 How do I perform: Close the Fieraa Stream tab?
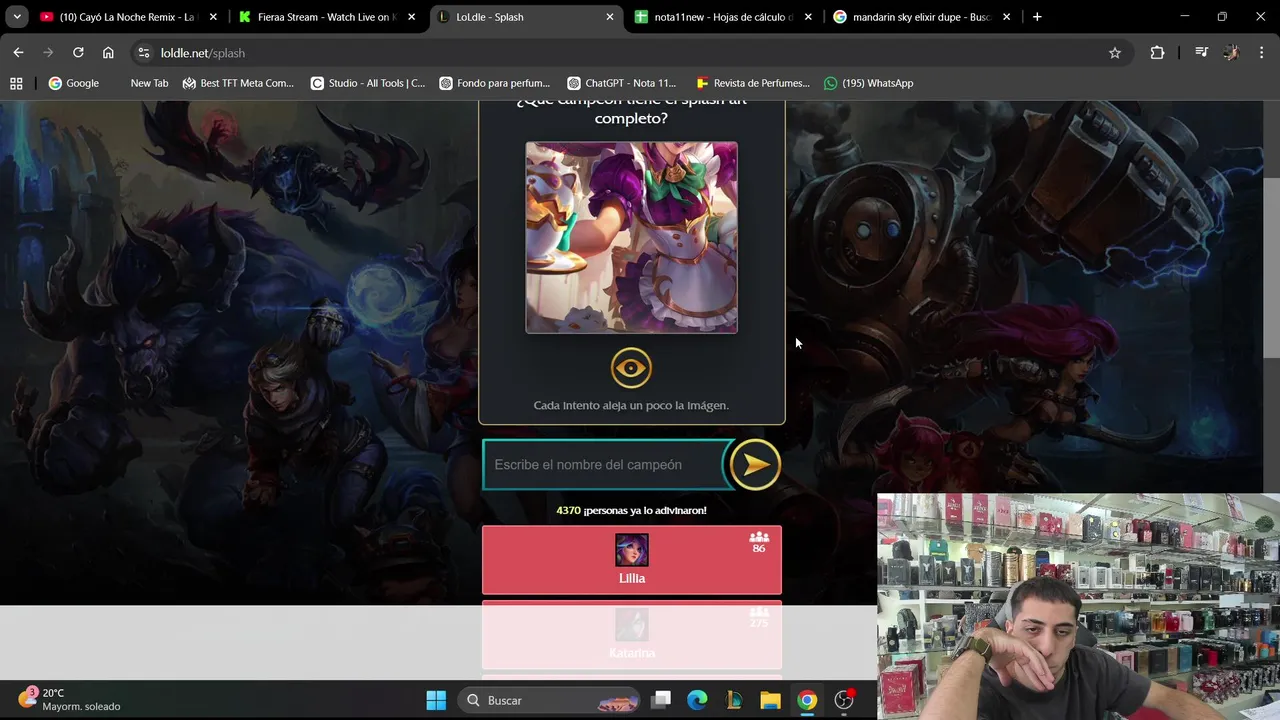(x=411, y=17)
